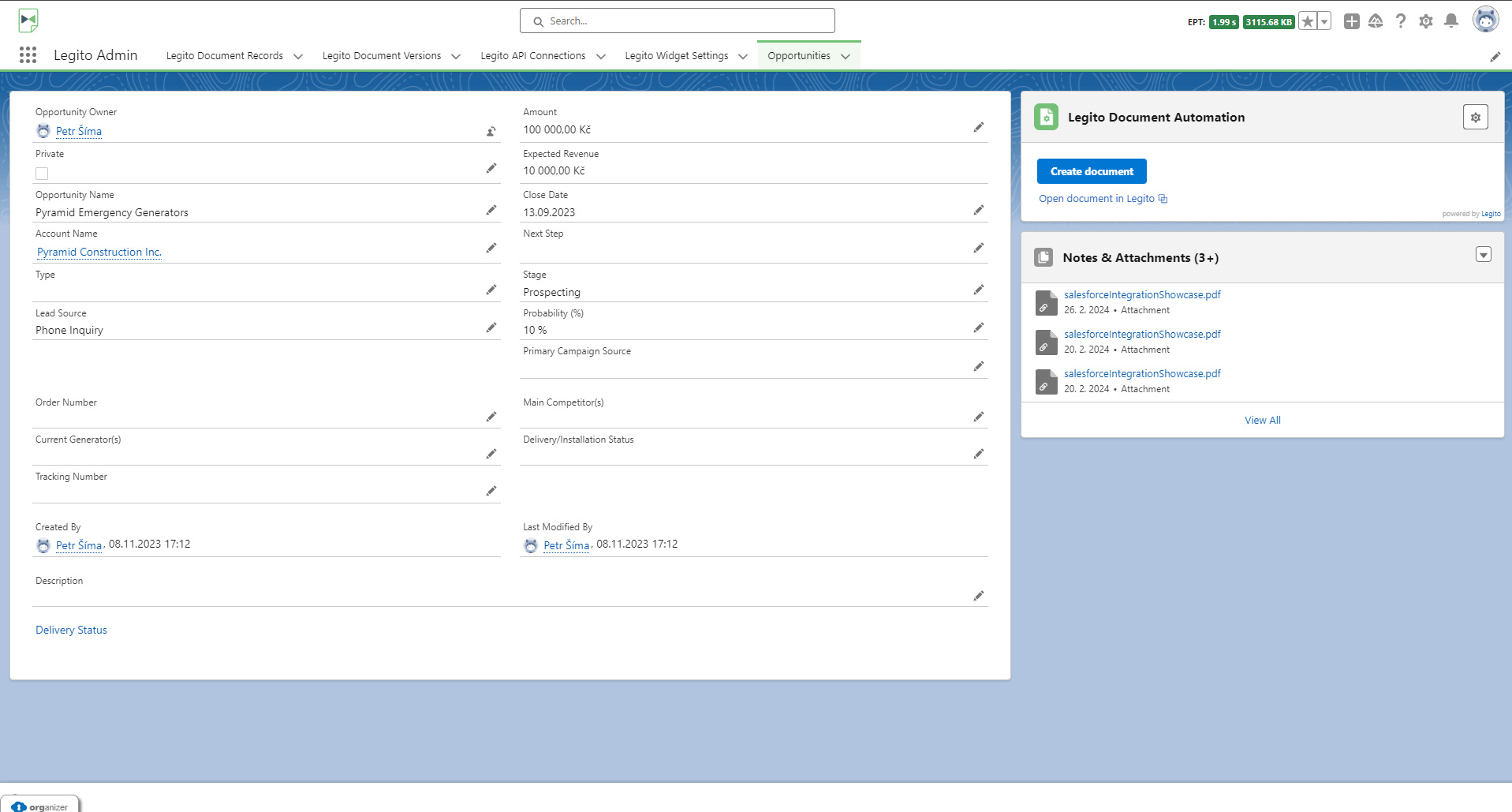Click the edit navigation pencil icon
The height and width of the screenshot is (812, 1512).
click(1495, 56)
